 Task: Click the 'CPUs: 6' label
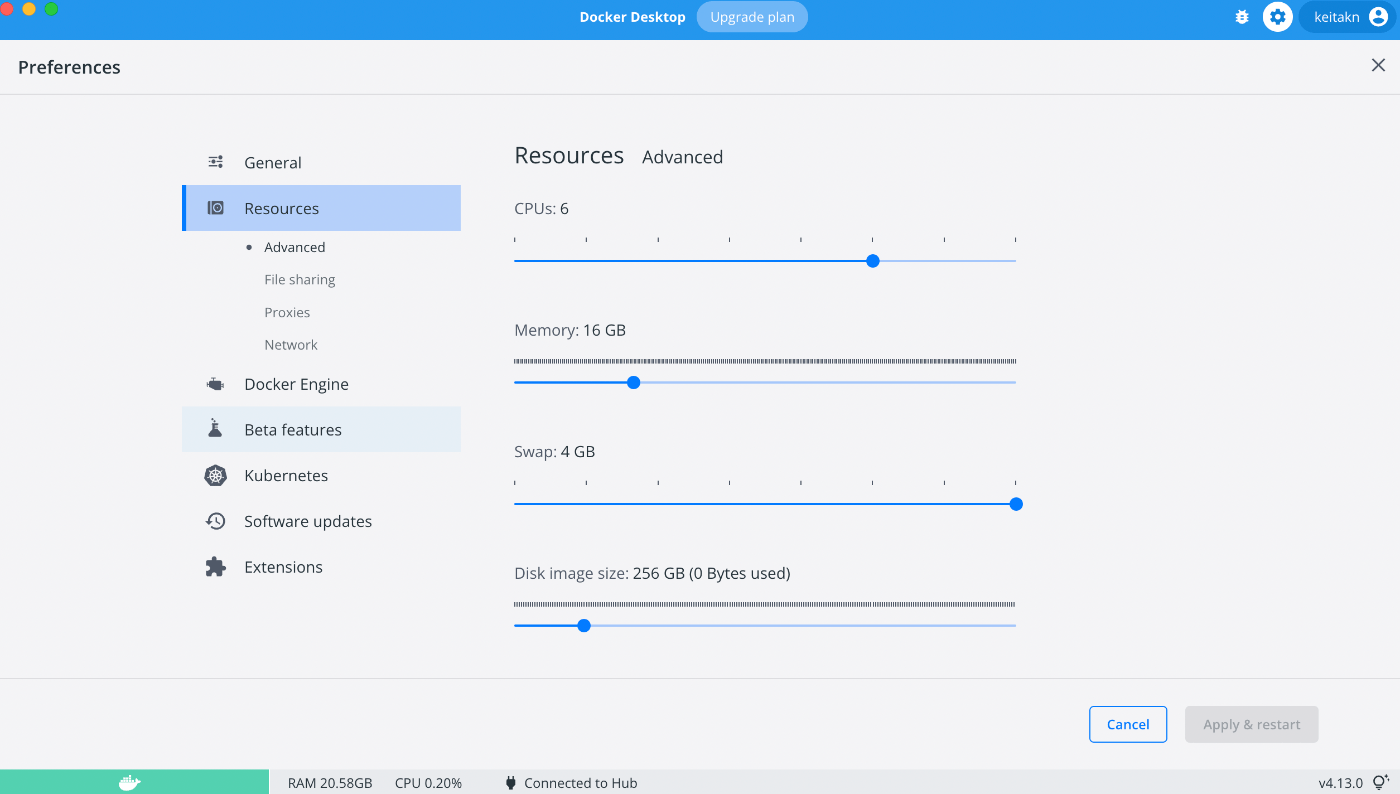point(541,209)
